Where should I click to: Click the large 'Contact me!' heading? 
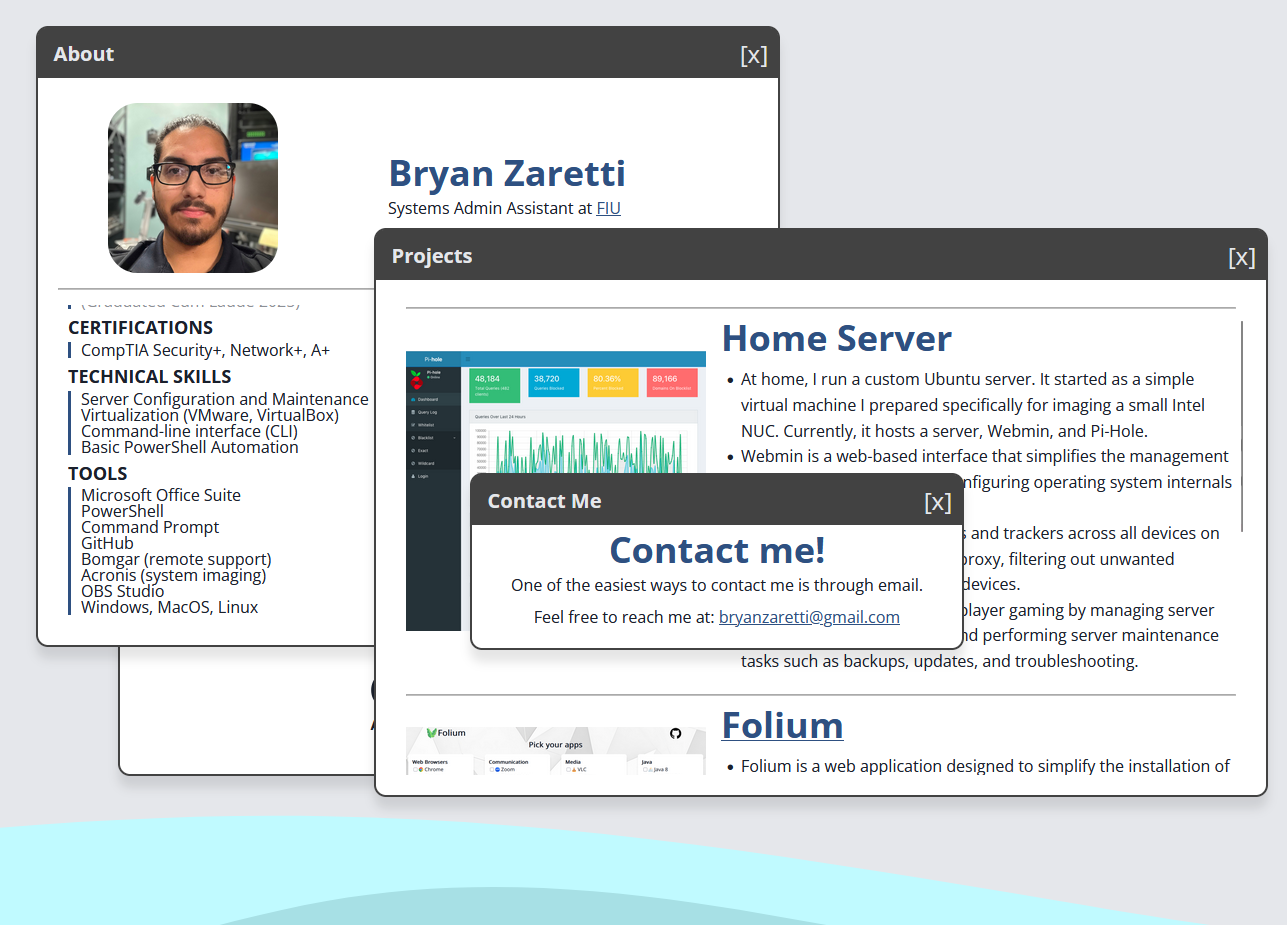717,550
